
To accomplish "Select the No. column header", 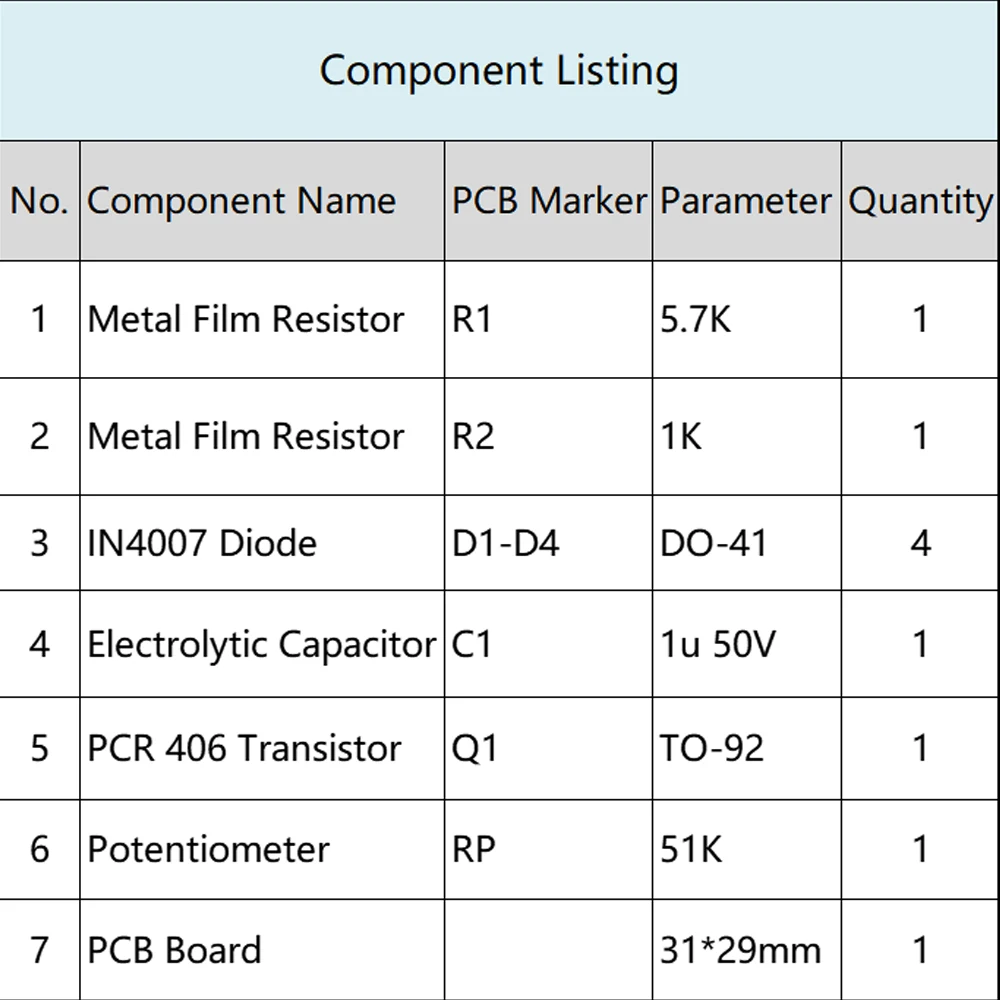I will pos(40,201).
